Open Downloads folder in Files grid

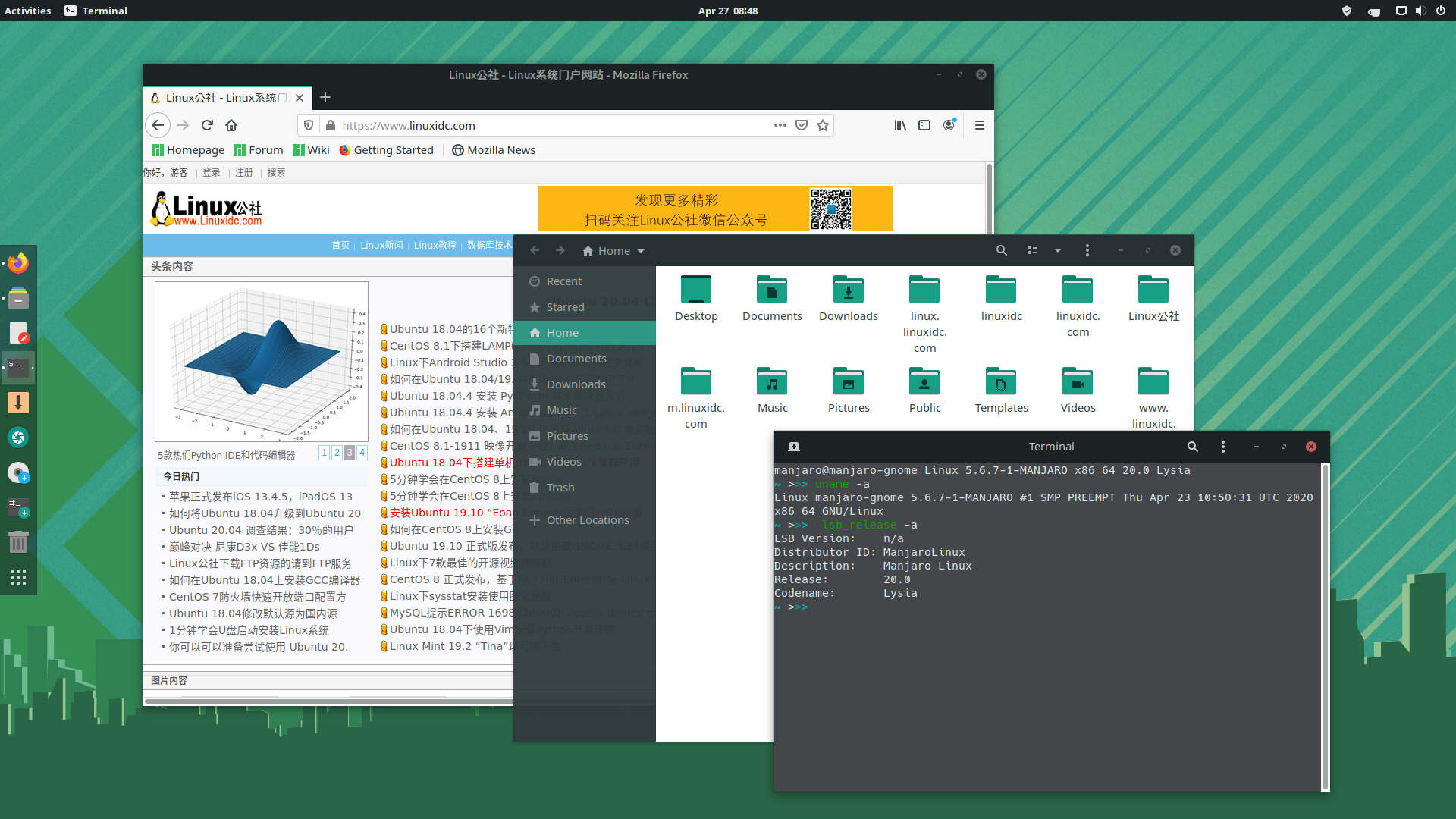point(849,299)
